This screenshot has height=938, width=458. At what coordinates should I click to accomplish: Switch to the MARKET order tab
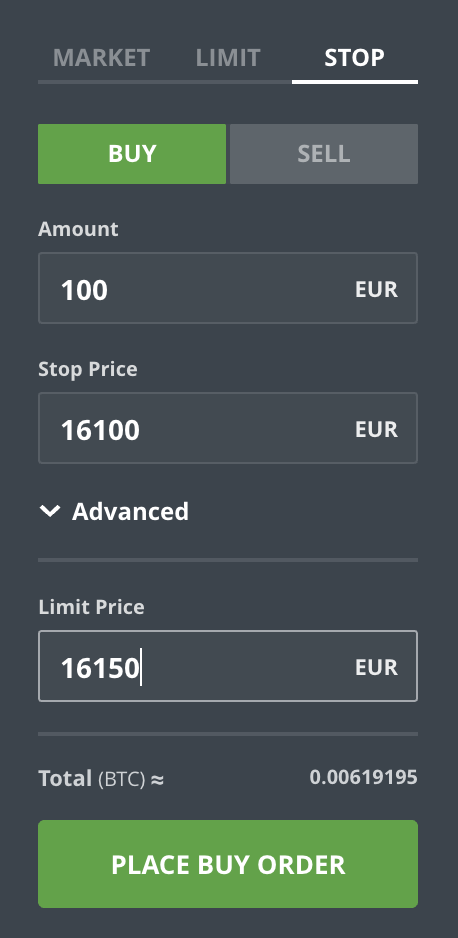(102, 58)
